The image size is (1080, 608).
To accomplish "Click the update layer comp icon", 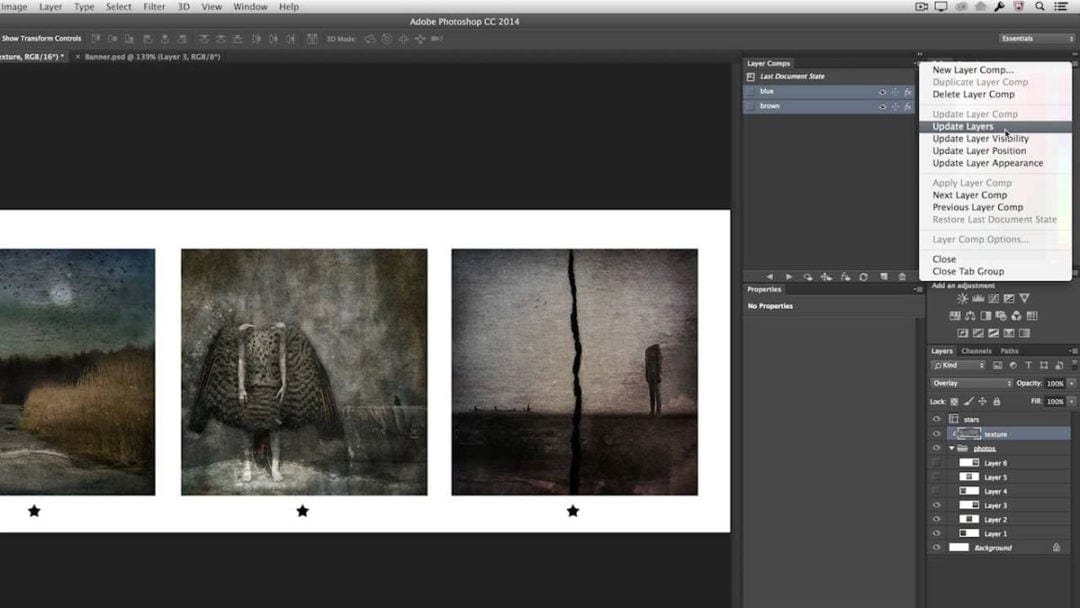I will (x=866, y=276).
